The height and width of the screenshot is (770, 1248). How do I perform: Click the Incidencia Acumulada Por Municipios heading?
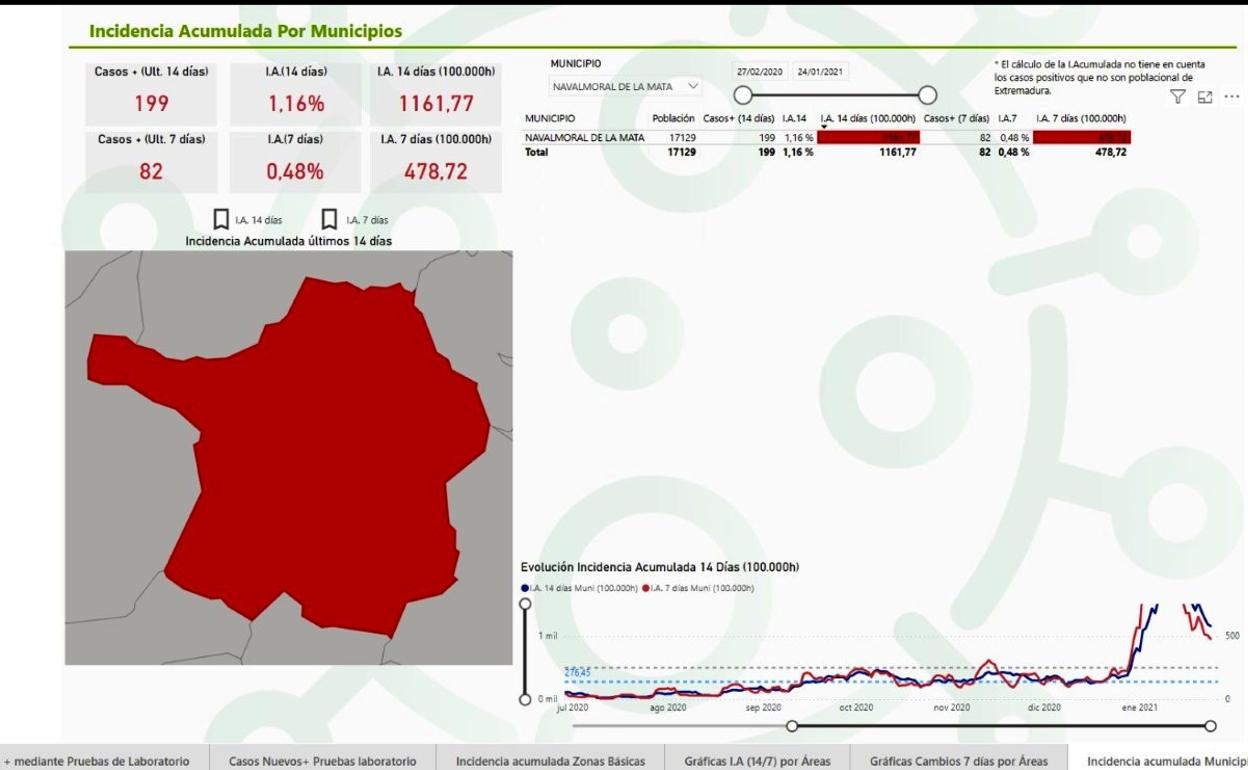point(246,31)
